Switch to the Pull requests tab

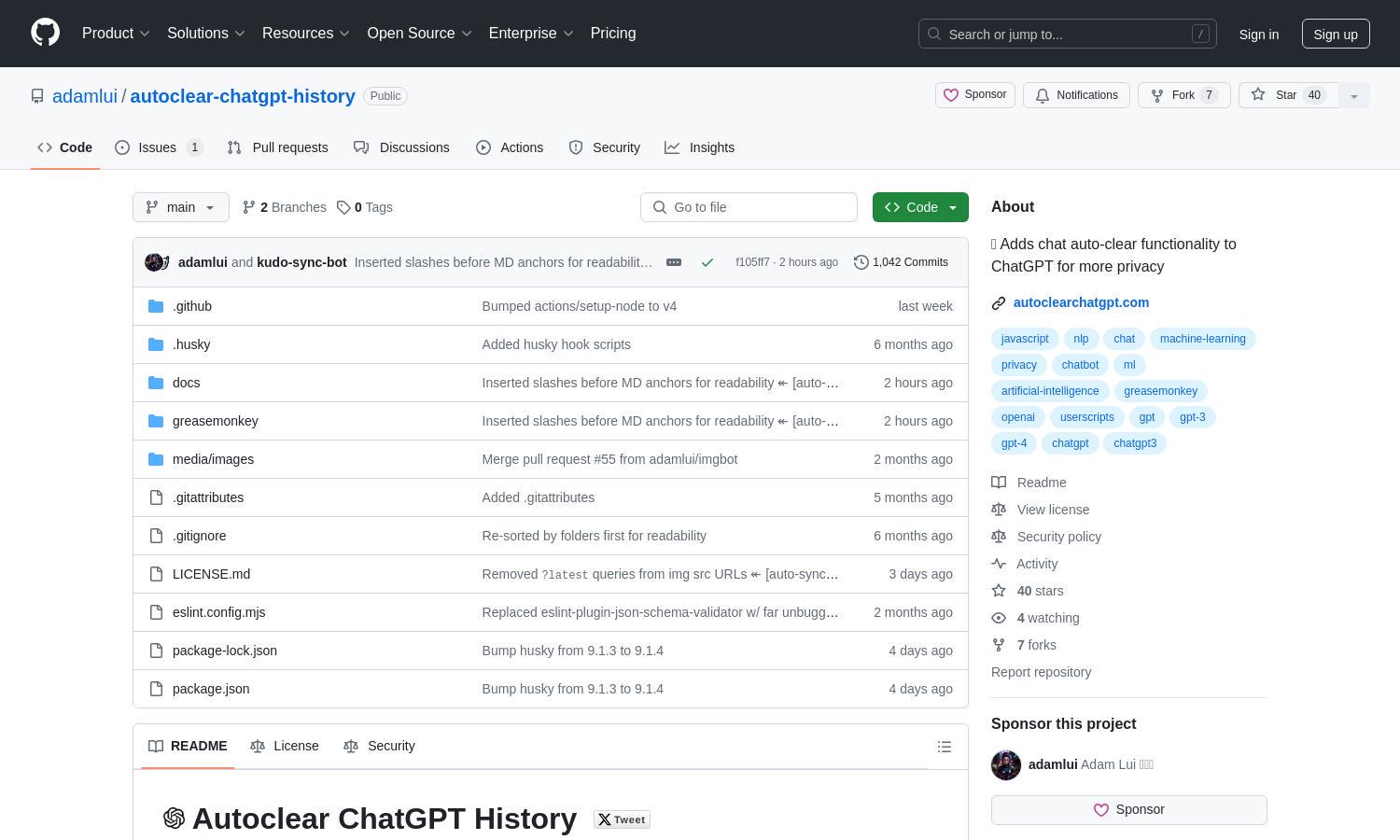coord(278,147)
